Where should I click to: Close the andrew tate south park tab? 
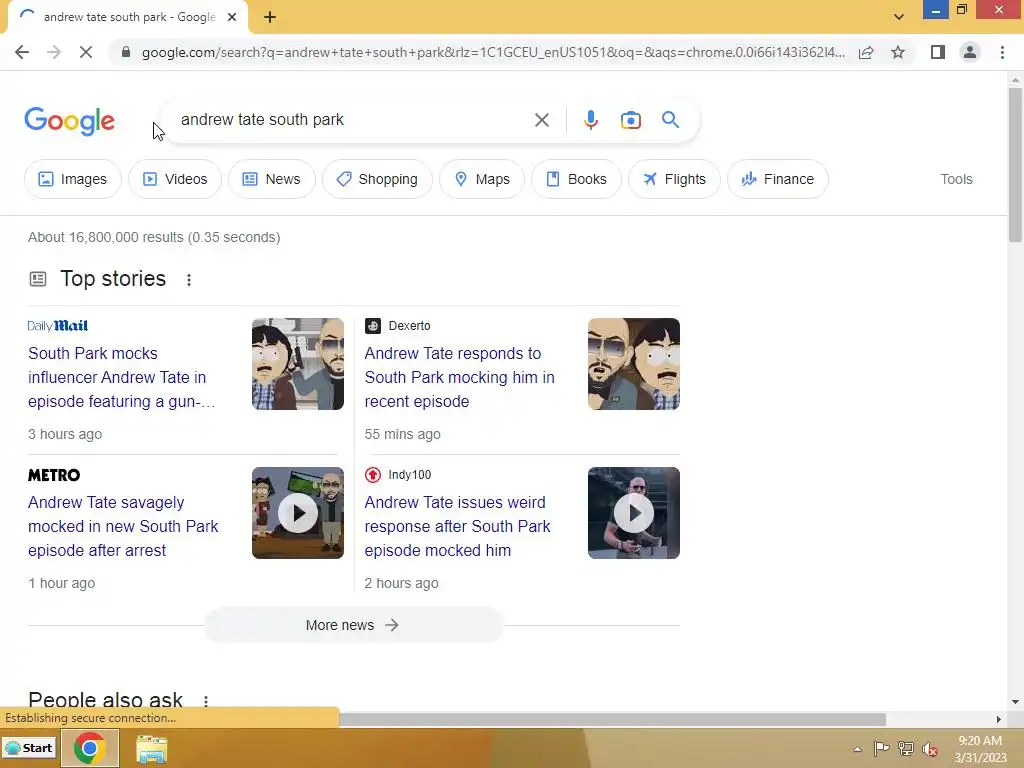pyautogui.click(x=232, y=17)
